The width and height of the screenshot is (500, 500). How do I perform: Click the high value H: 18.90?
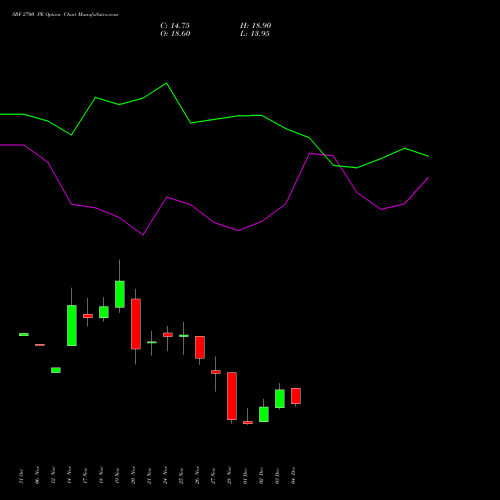click(x=255, y=26)
